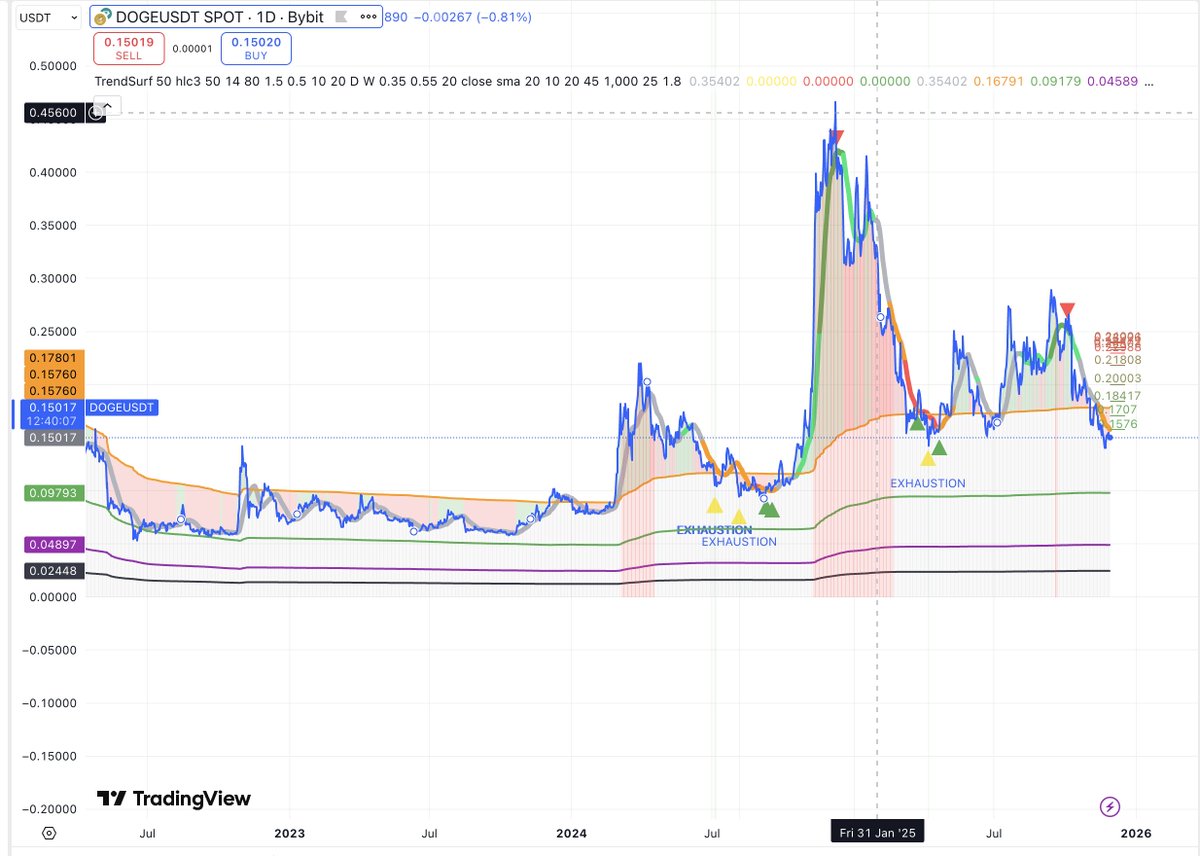Click the purple lightning boost icon

pyautogui.click(x=1111, y=807)
